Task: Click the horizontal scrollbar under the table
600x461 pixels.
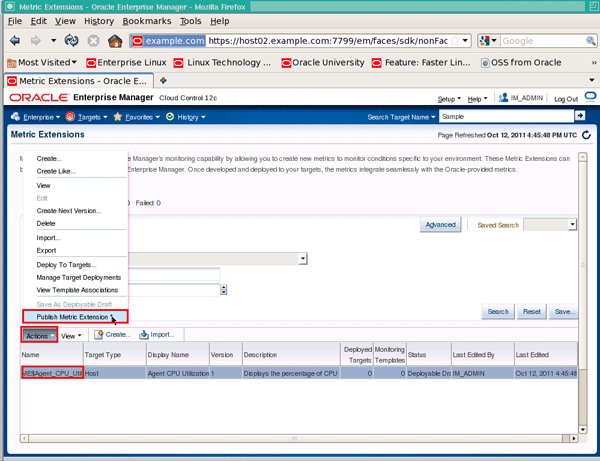Action: tap(299, 438)
